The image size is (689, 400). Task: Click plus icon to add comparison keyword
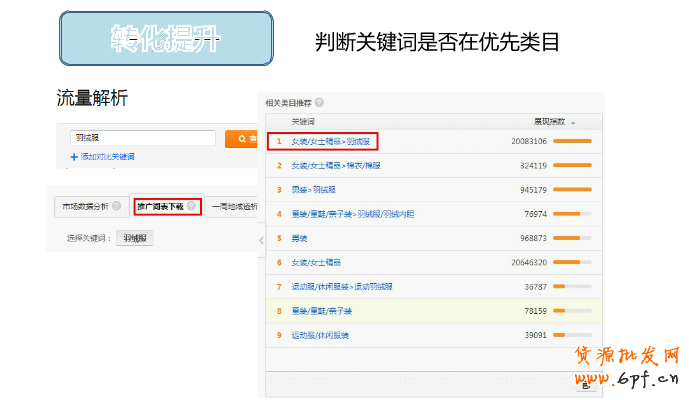74,157
